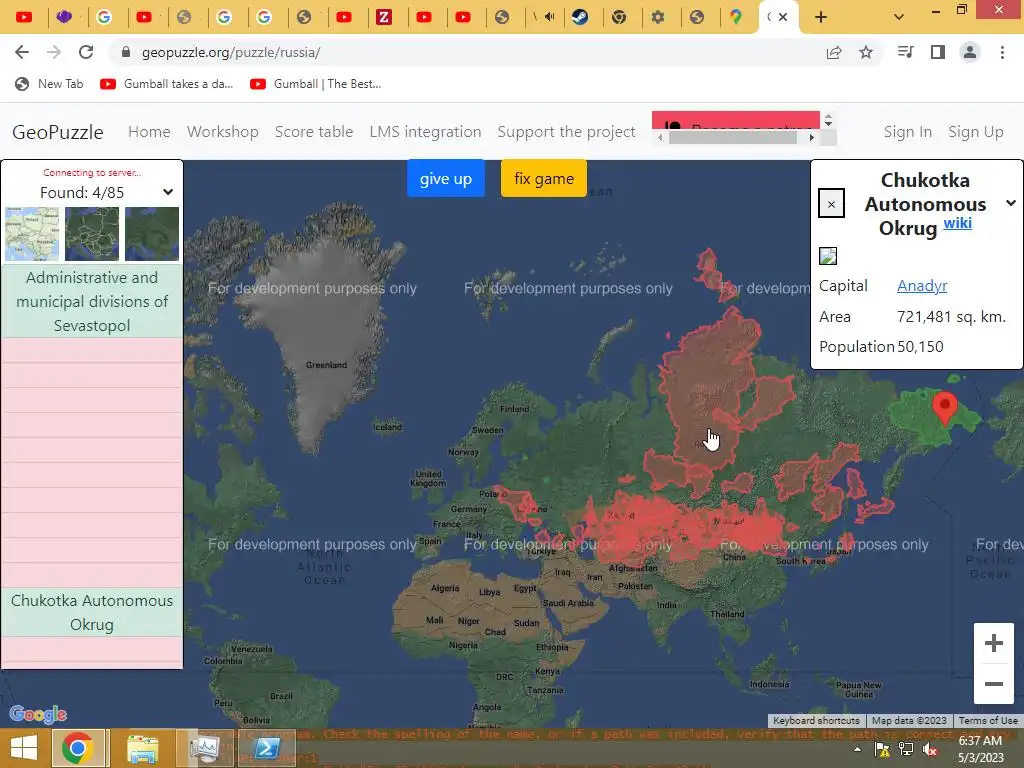Image resolution: width=1024 pixels, height=768 pixels.
Task: Click the yellow fix game button
Action: tap(543, 178)
